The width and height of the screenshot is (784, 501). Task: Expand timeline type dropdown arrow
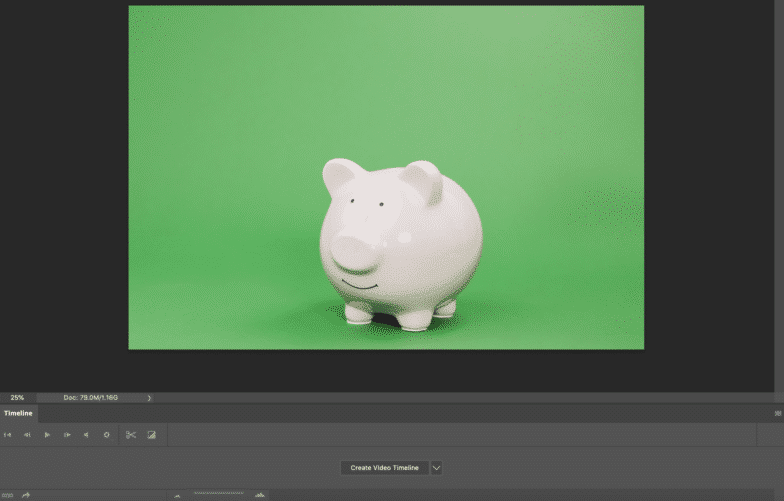436,468
